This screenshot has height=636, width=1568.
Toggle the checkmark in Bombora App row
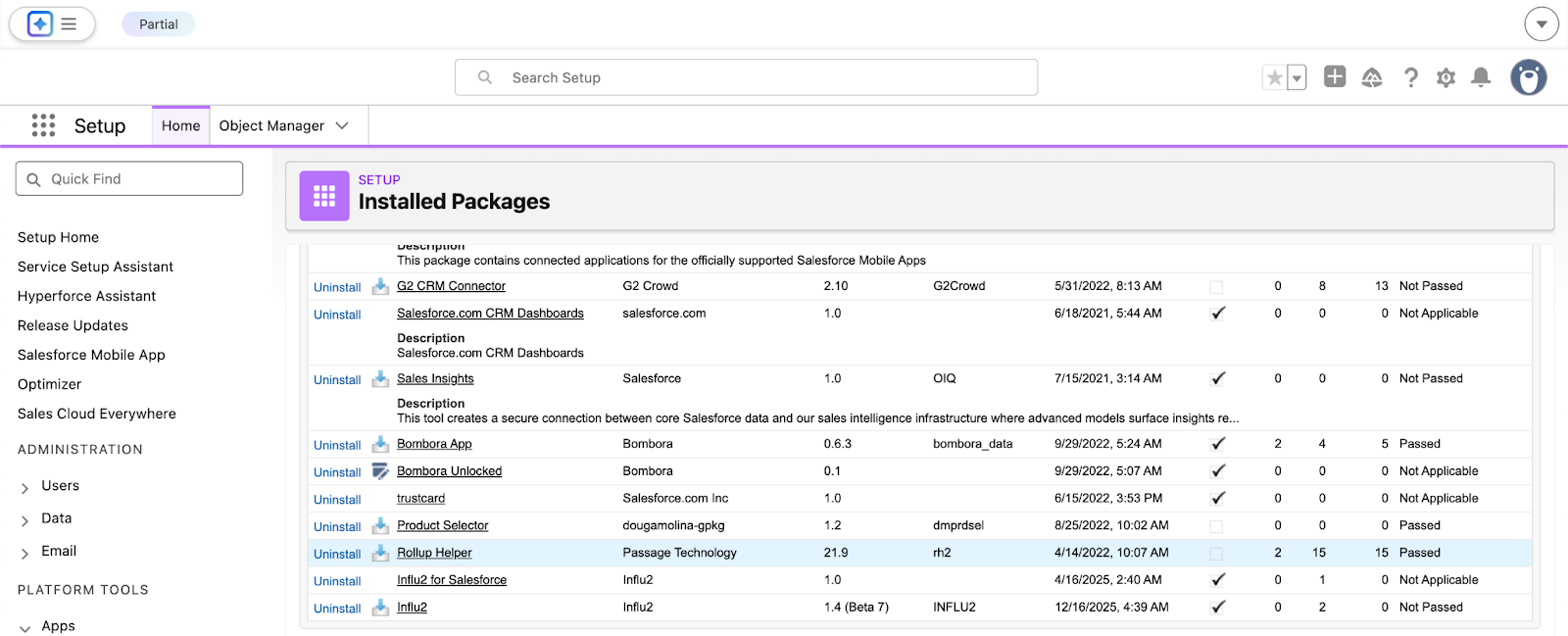click(1218, 444)
